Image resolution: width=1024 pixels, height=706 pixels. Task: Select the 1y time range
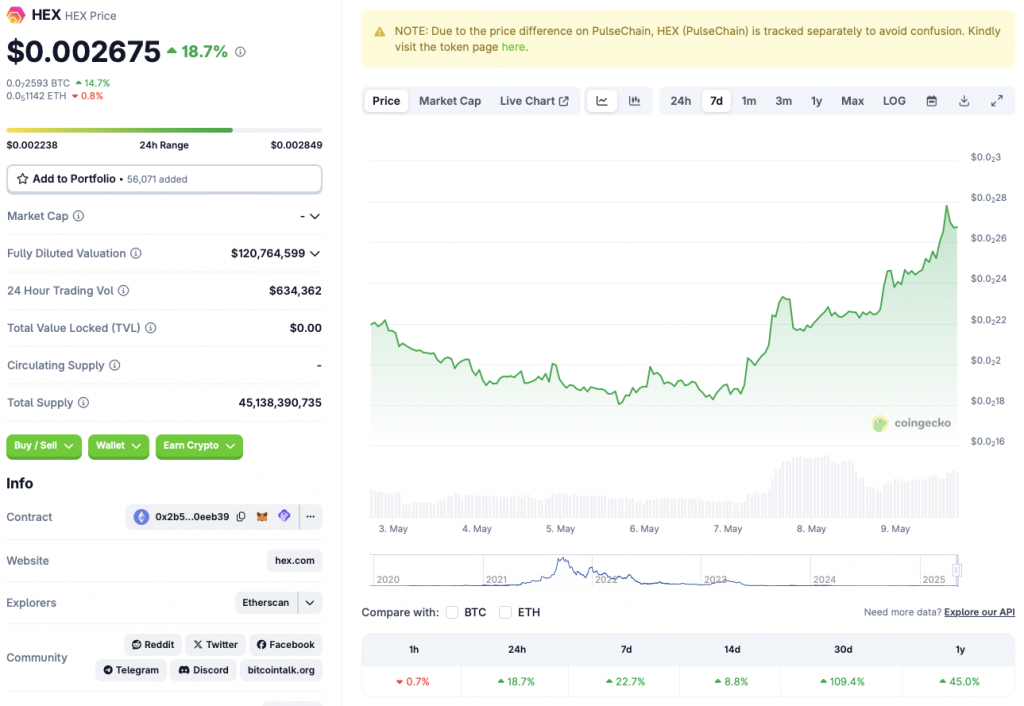(816, 101)
